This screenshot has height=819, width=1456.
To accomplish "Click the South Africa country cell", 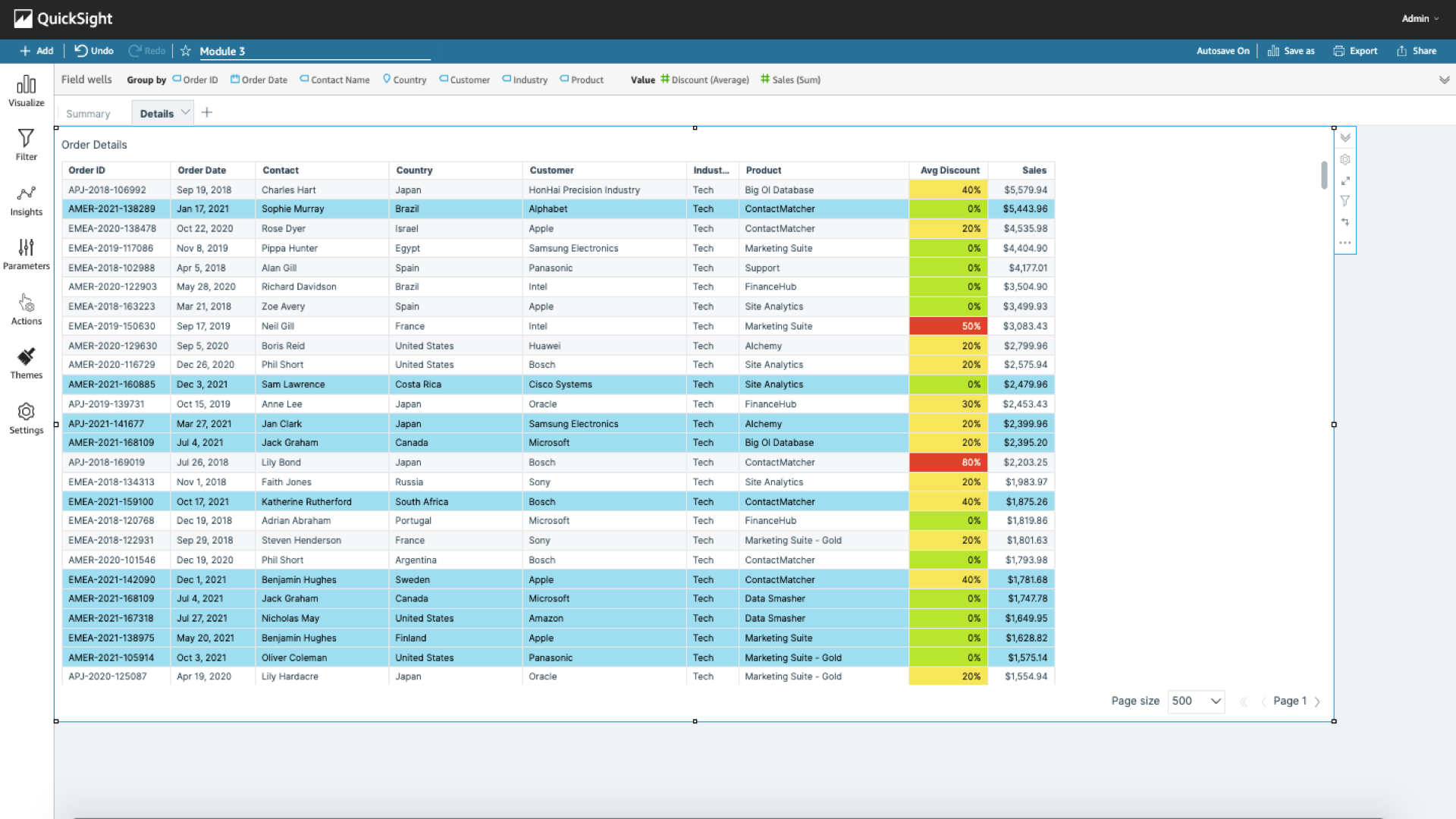I will tap(456, 502).
